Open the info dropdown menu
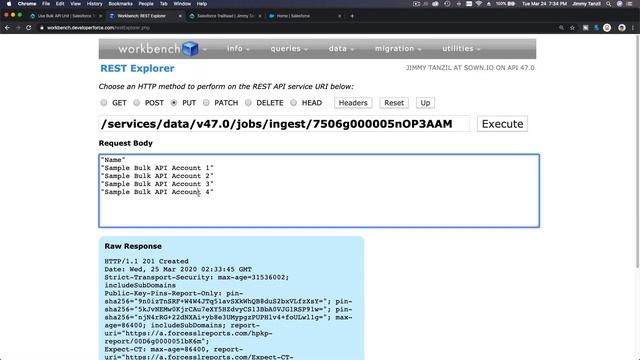This screenshot has height=360, width=640. point(238,49)
